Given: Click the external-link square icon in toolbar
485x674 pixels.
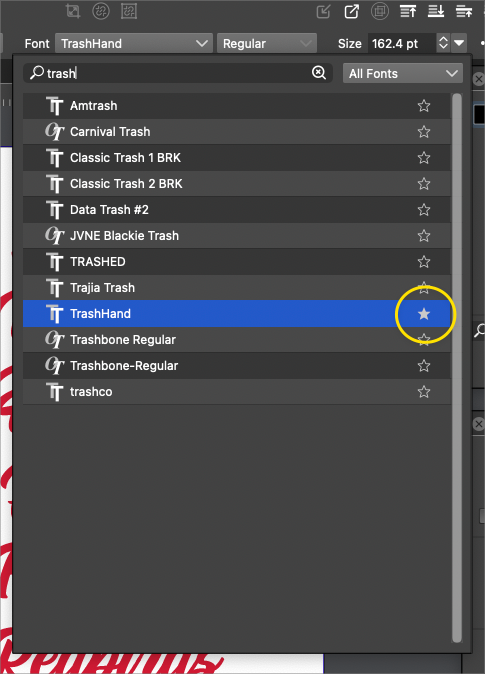Looking at the screenshot, I should click(352, 11).
